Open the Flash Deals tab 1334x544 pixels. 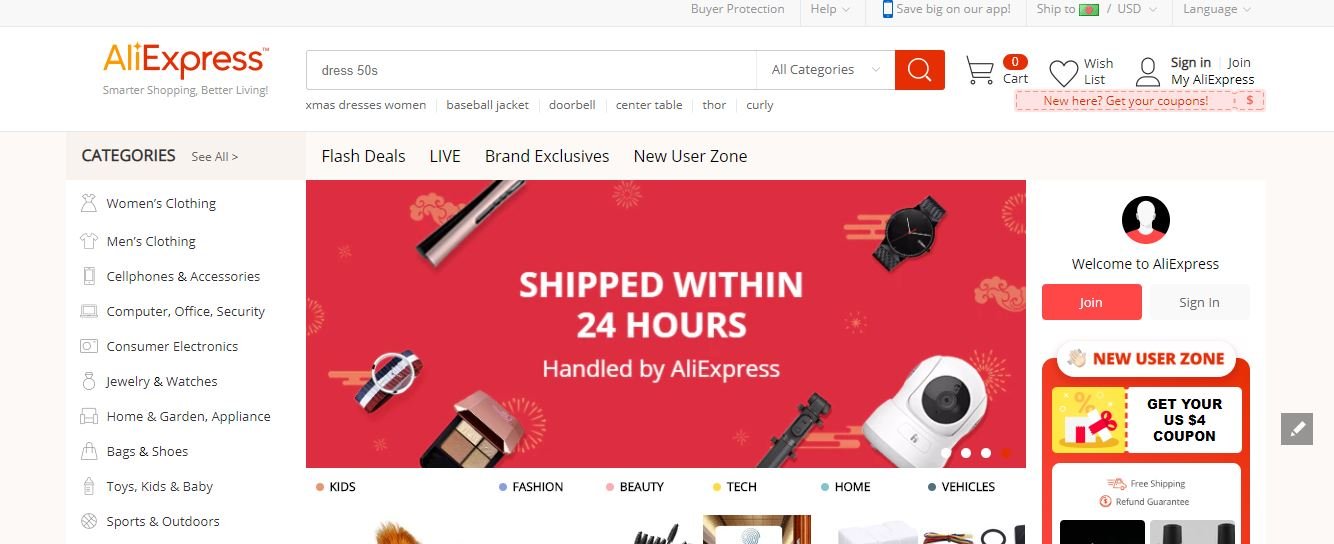tap(363, 156)
